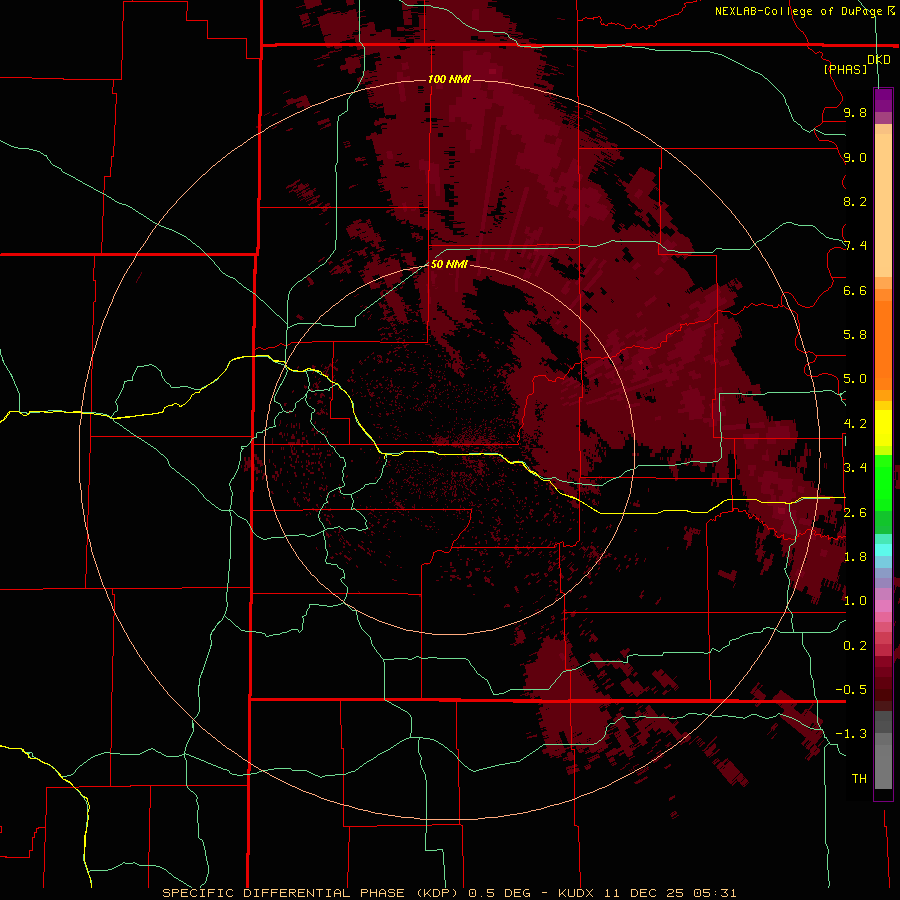Click the "100 NMI" range ring label
The width and height of the screenshot is (900, 900).
[x=449, y=79]
